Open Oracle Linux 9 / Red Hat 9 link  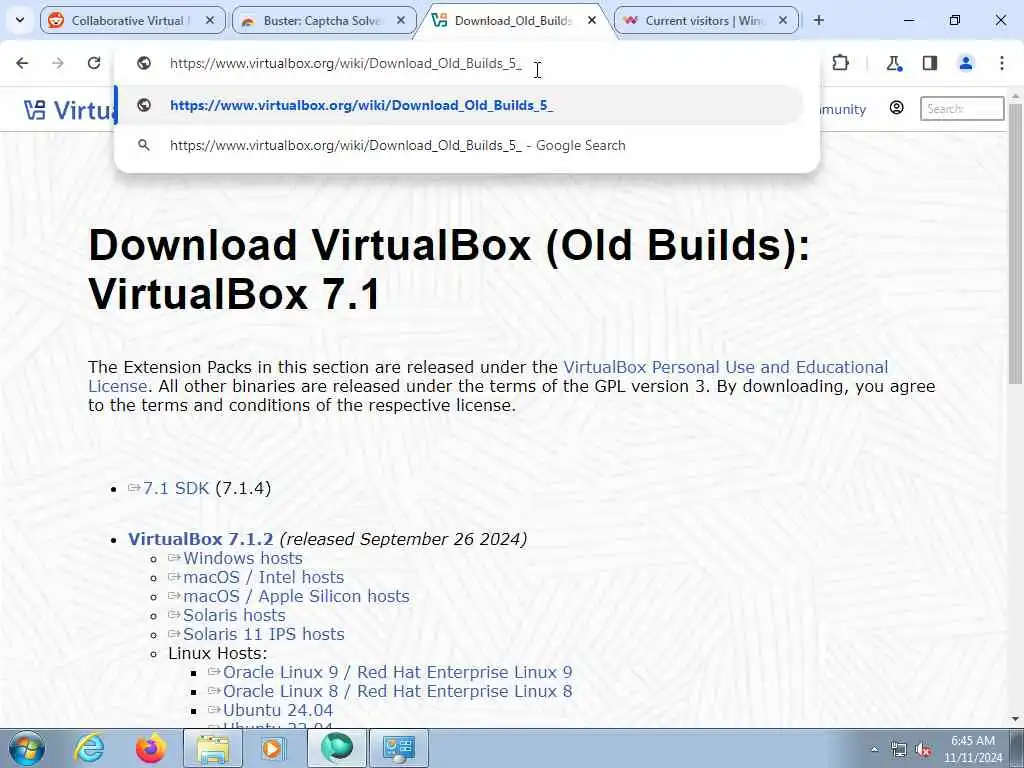tap(397, 672)
